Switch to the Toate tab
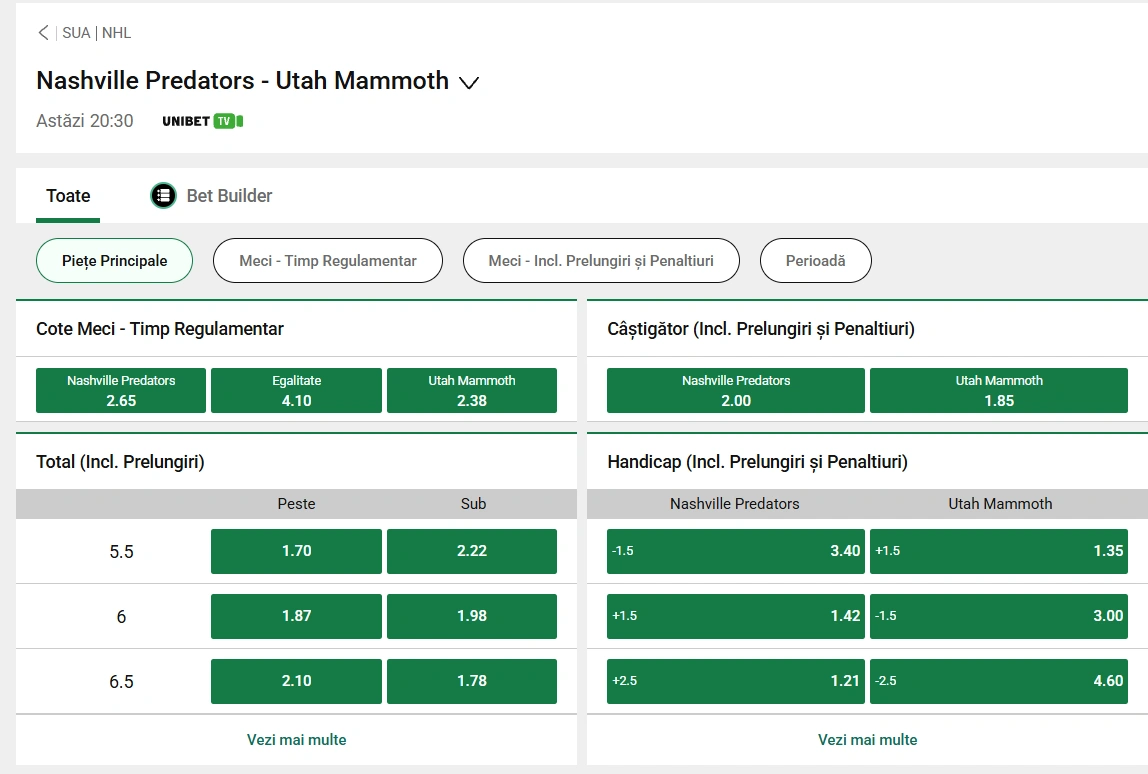The height and width of the screenshot is (774, 1148). tap(68, 196)
